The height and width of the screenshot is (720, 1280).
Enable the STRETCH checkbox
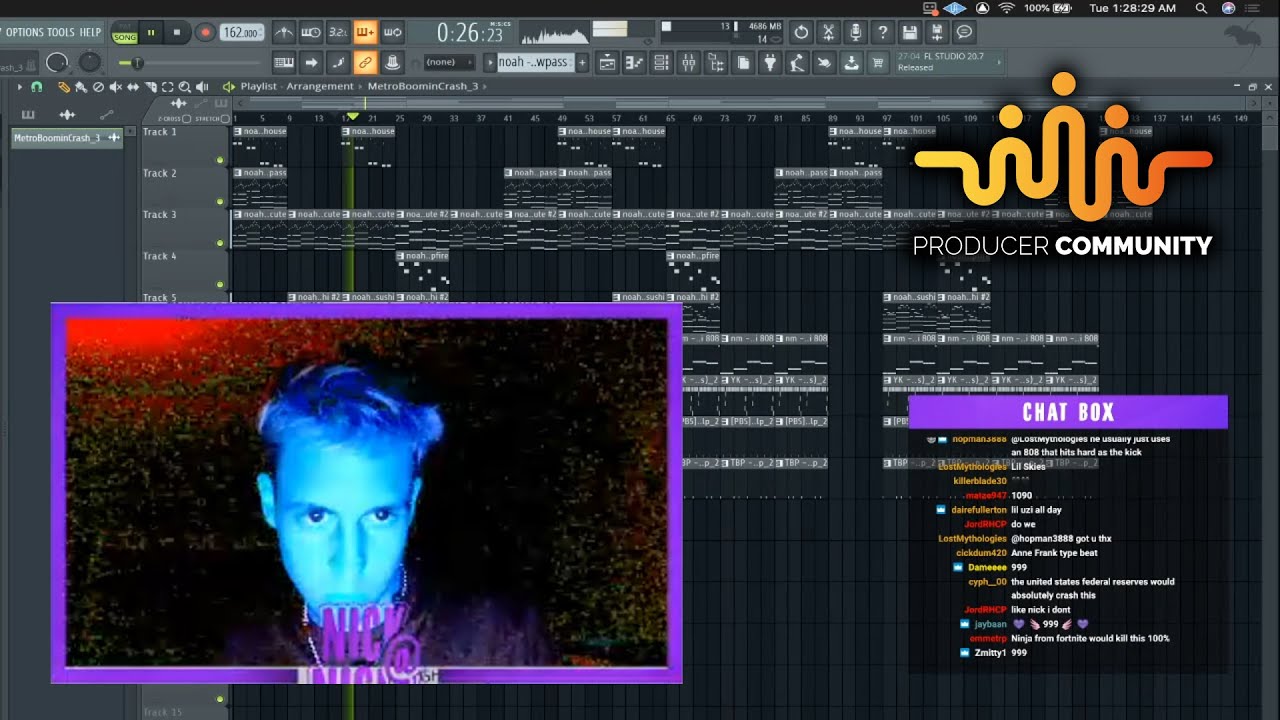tap(225, 119)
